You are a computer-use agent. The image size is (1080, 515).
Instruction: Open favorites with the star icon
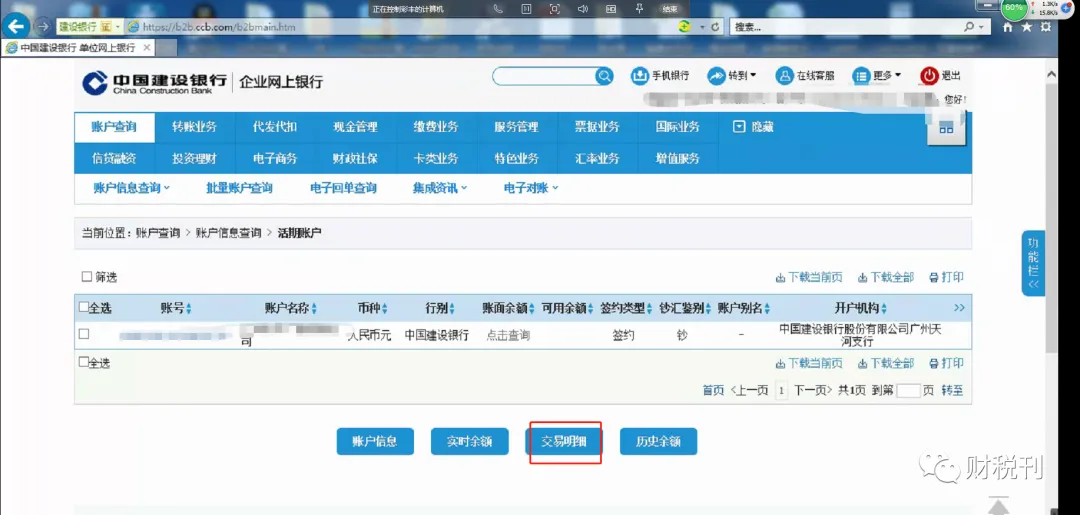click(x=1027, y=27)
